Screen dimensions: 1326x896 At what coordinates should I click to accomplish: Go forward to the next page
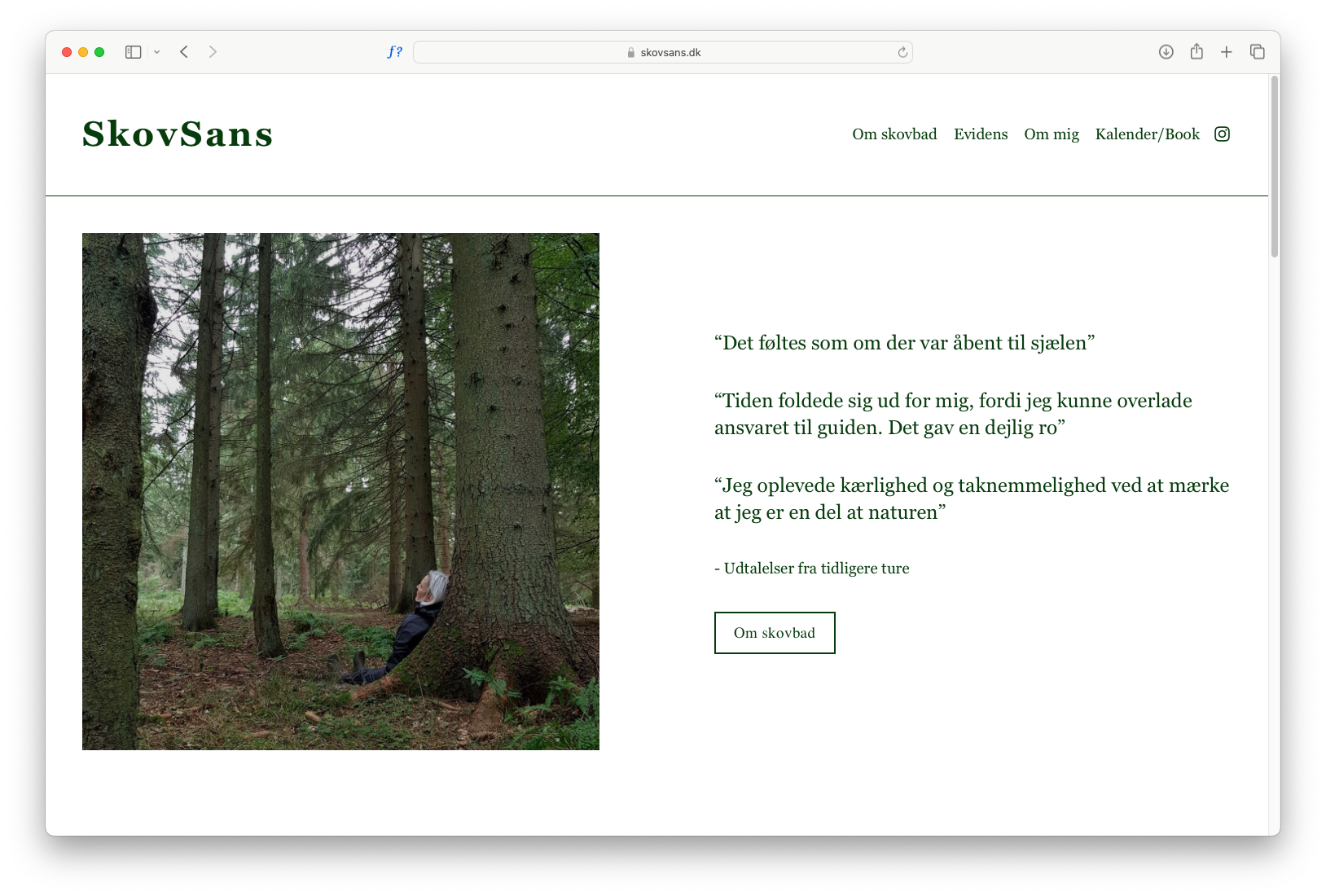213,52
